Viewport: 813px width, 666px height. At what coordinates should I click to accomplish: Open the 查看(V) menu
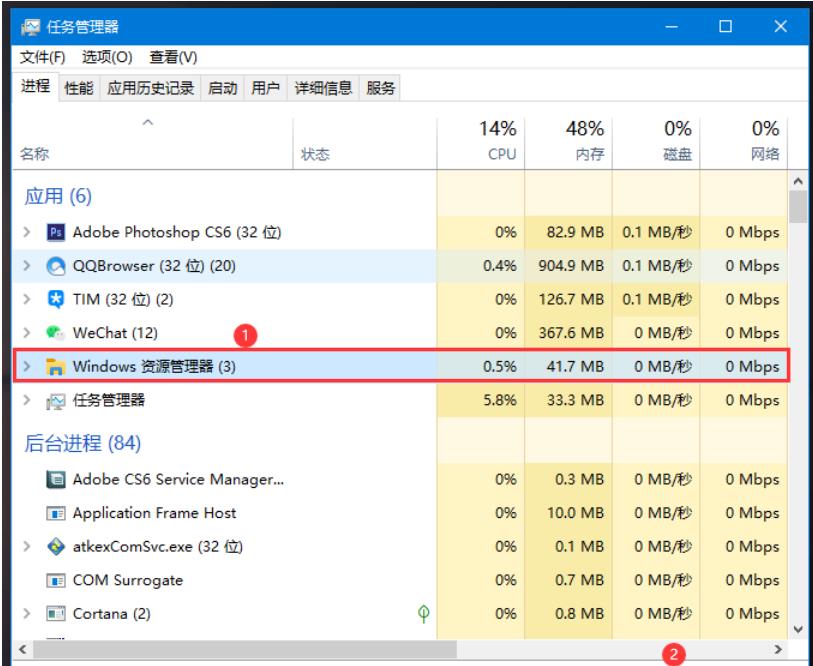[x=173, y=57]
